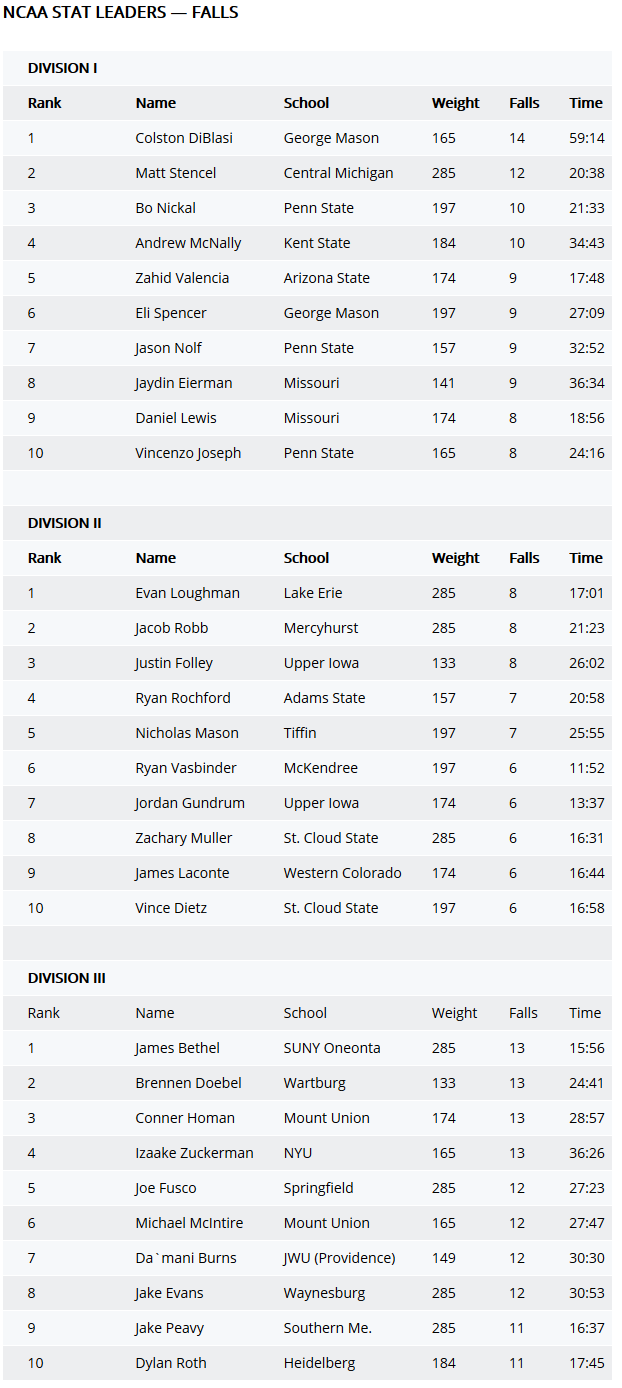Click the DIVISION III section heading
This screenshot has height=1388, width=622.
[67, 978]
